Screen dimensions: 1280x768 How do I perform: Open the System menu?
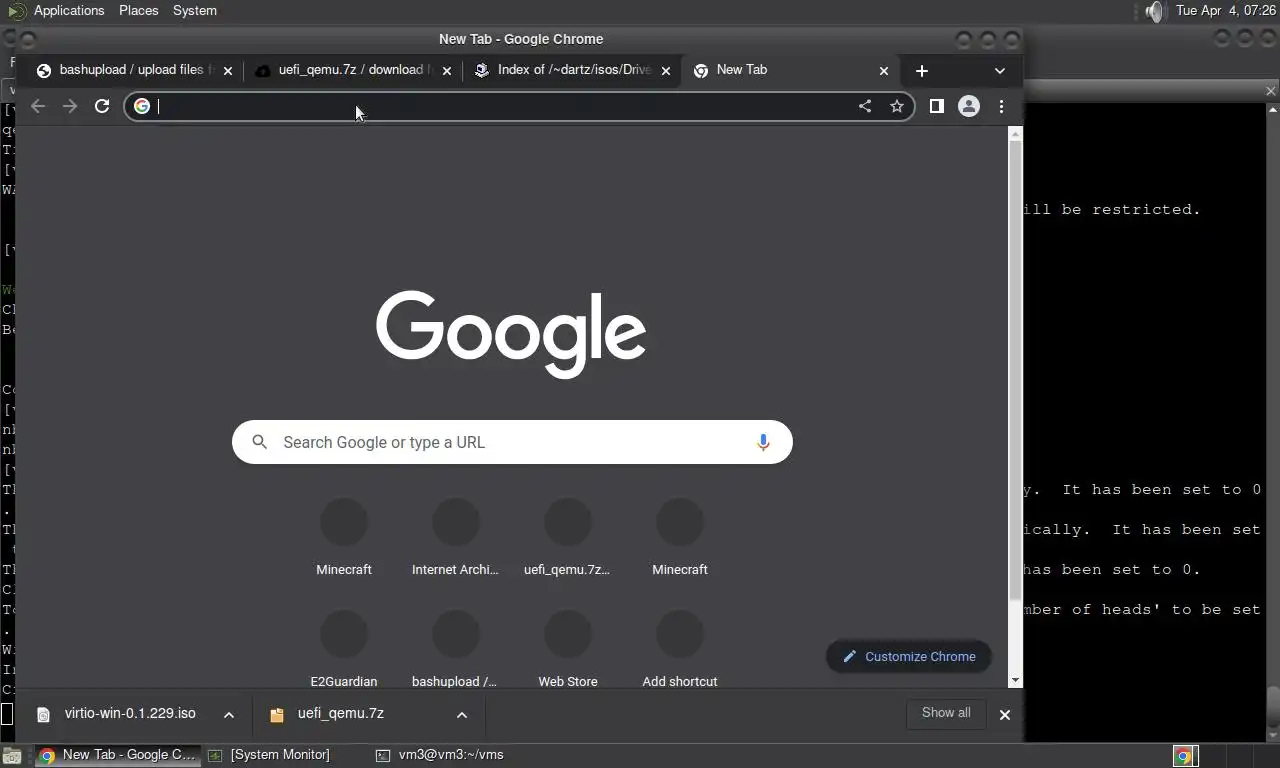pyautogui.click(x=195, y=10)
